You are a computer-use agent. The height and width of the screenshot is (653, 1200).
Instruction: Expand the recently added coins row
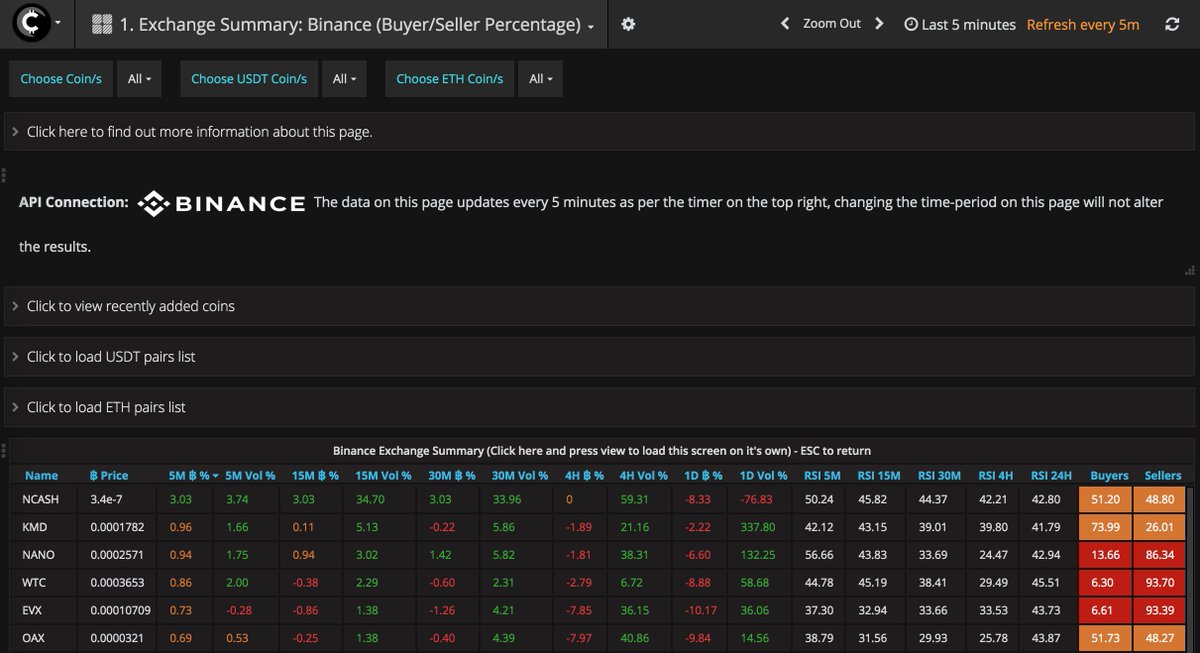[599, 306]
